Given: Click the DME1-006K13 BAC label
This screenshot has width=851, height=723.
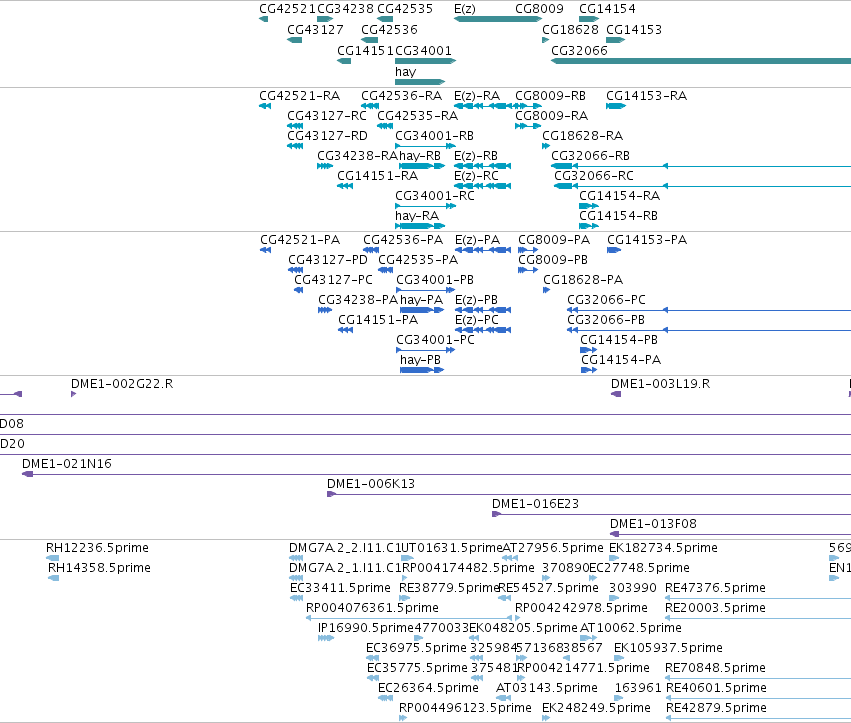Looking at the screenshot, I should [x=371, y=484].
